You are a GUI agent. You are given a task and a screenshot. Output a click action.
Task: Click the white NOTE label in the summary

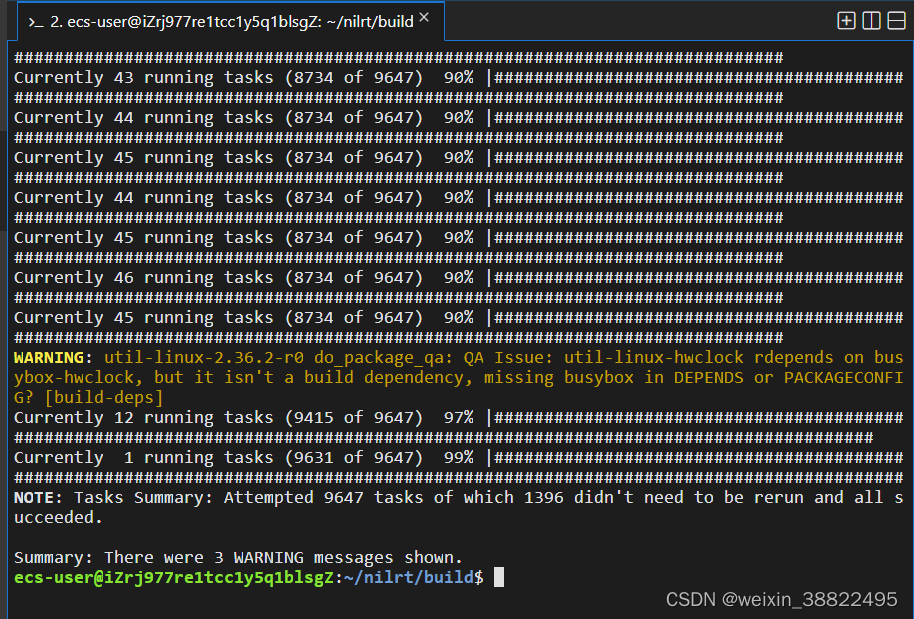[x=32, y=497]
